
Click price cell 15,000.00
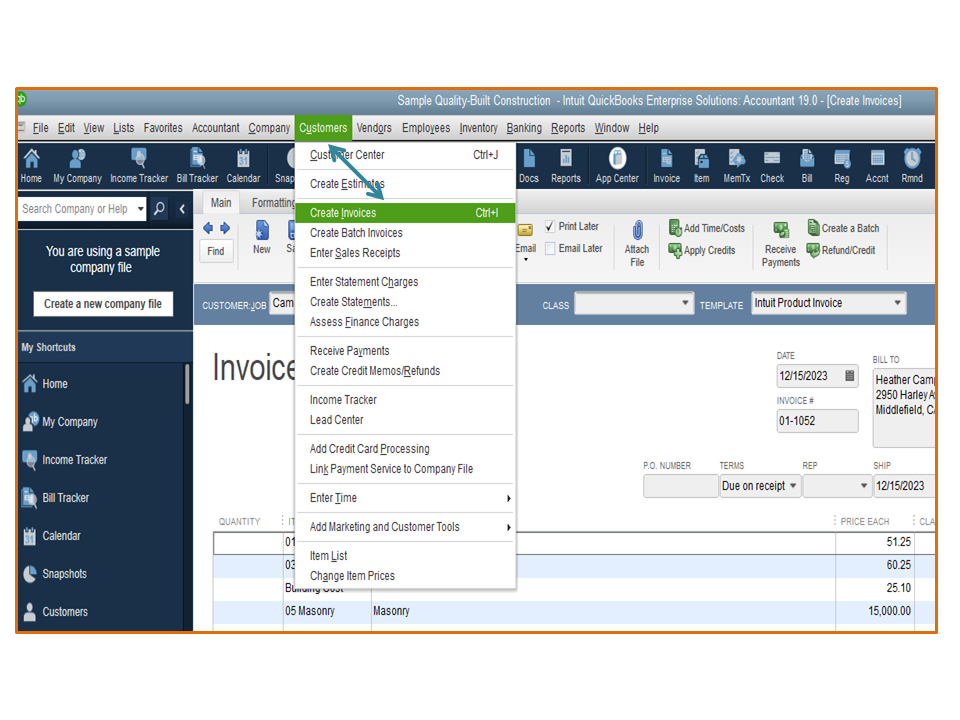click(x=874, y=611)
